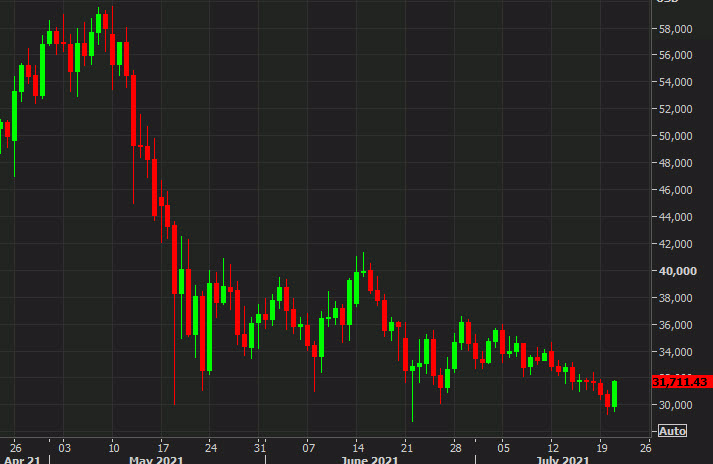
Task: Click the May 2021 month label
Action: (x=156, y=460)
